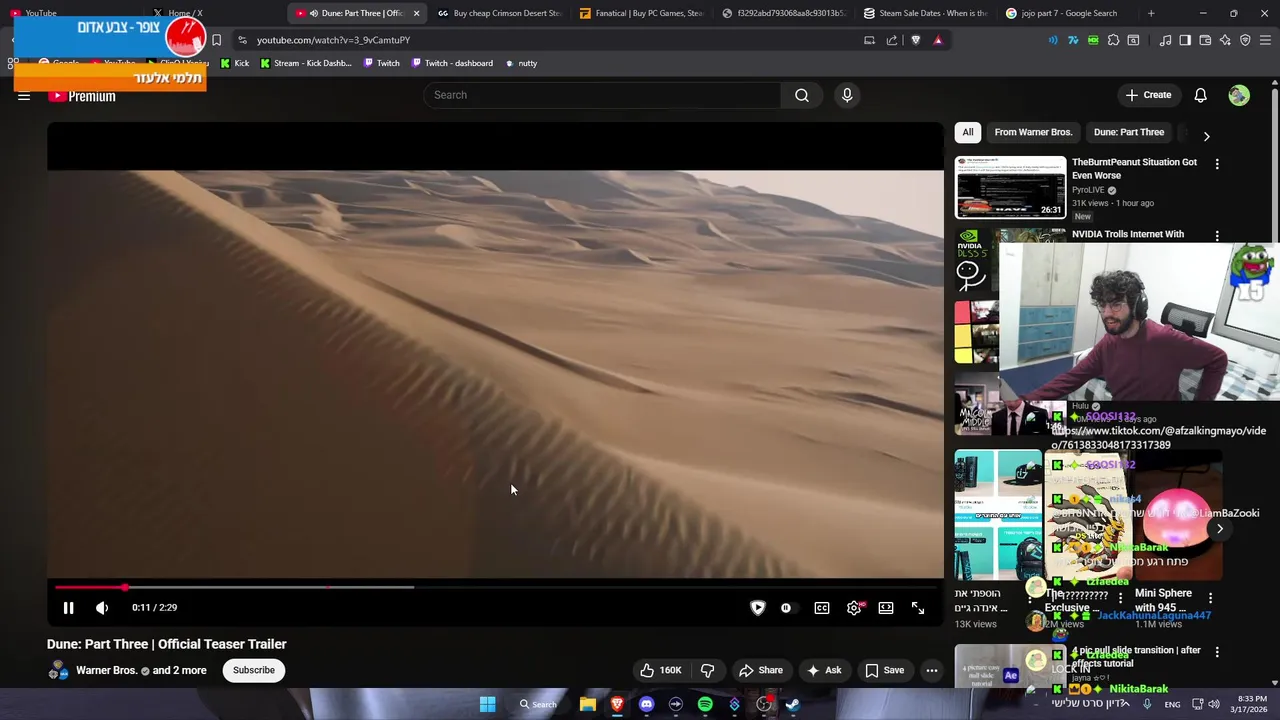This screenshot has width=1280, height=720.
Task: Open the Create menu
Action: 1148,95
